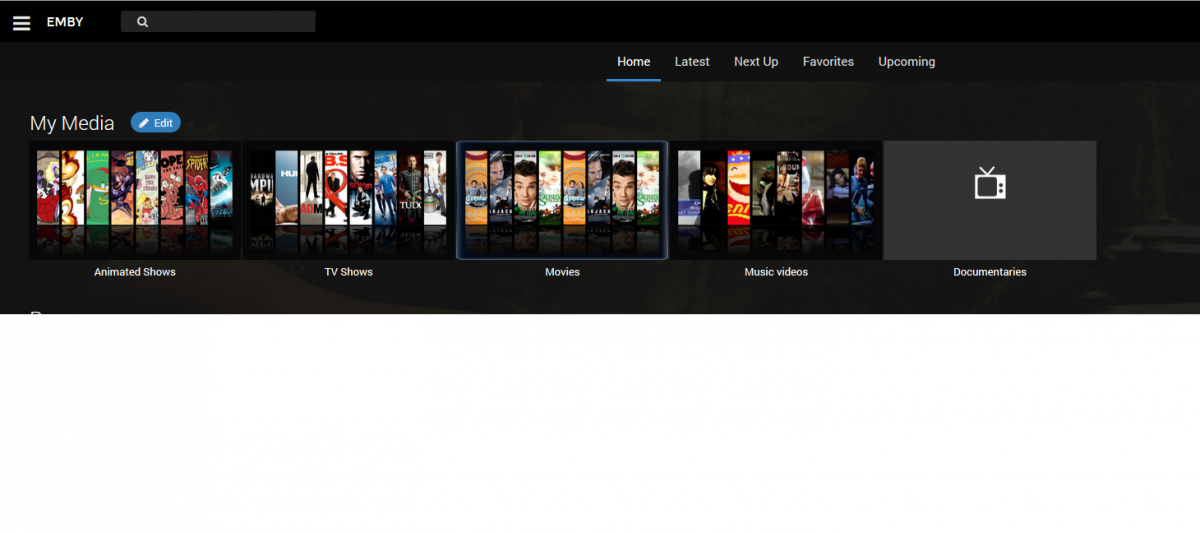Click the Documentaries TV icon

[x=990, y=184]
